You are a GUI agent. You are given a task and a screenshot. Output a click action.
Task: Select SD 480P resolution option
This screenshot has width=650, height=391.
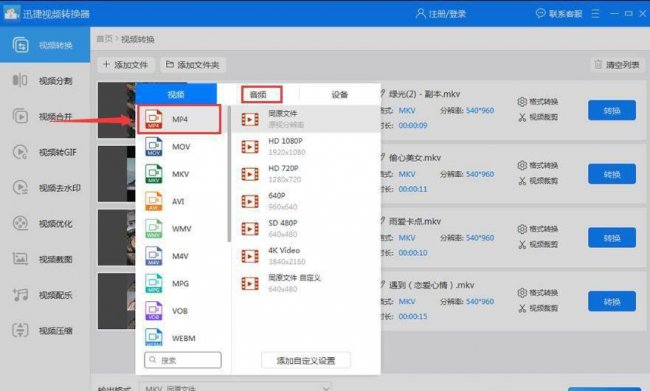pos(306,228)
